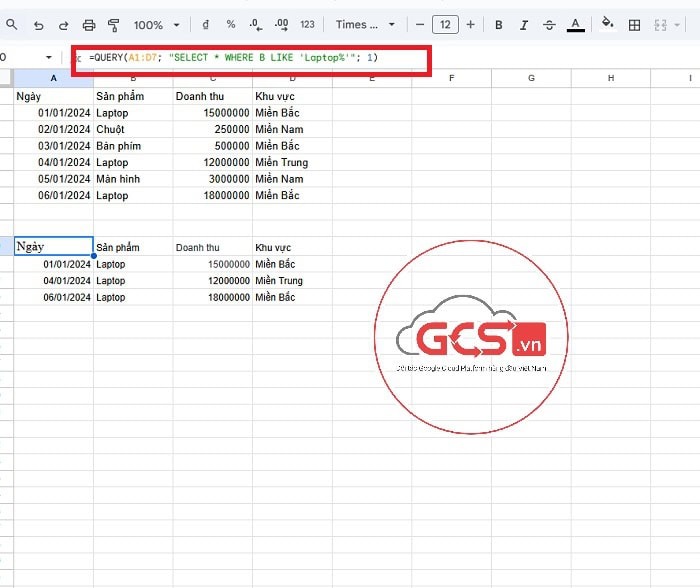Click the font size 12 input field
This screenshot has height=588, width=700.
(445, 25)
